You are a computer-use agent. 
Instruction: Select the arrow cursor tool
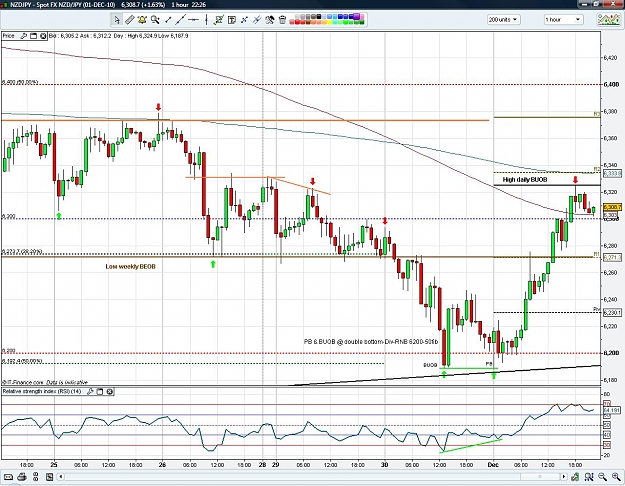click(x=116, y=20)
